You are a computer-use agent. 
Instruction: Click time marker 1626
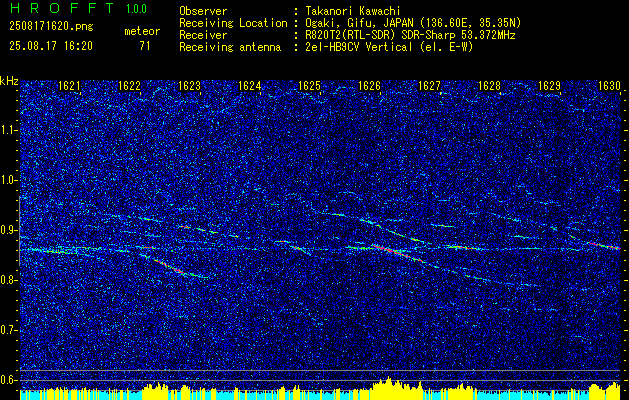coord(369,85)
